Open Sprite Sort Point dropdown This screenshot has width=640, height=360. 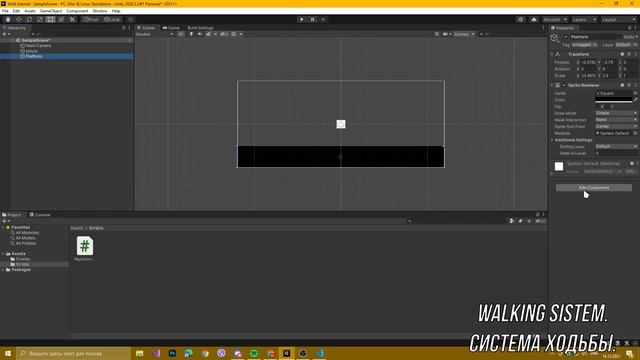coord(616,127)
